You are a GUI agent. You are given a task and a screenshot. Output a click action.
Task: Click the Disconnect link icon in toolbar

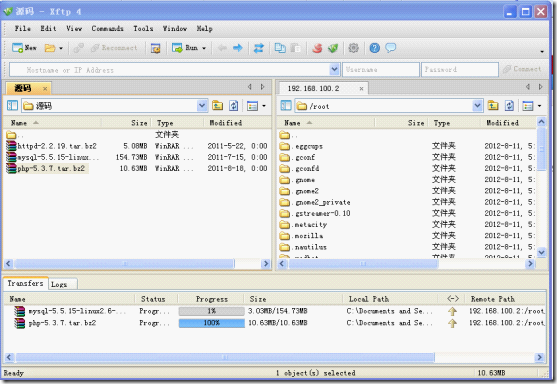[79, 48]
